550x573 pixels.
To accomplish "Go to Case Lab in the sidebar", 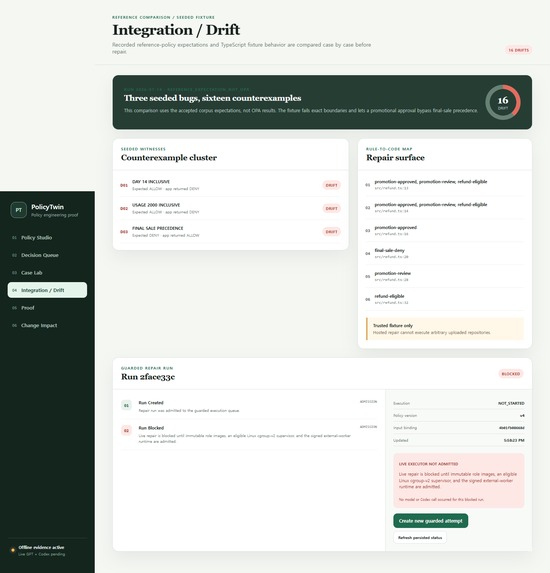I will (x=47, y=273).
